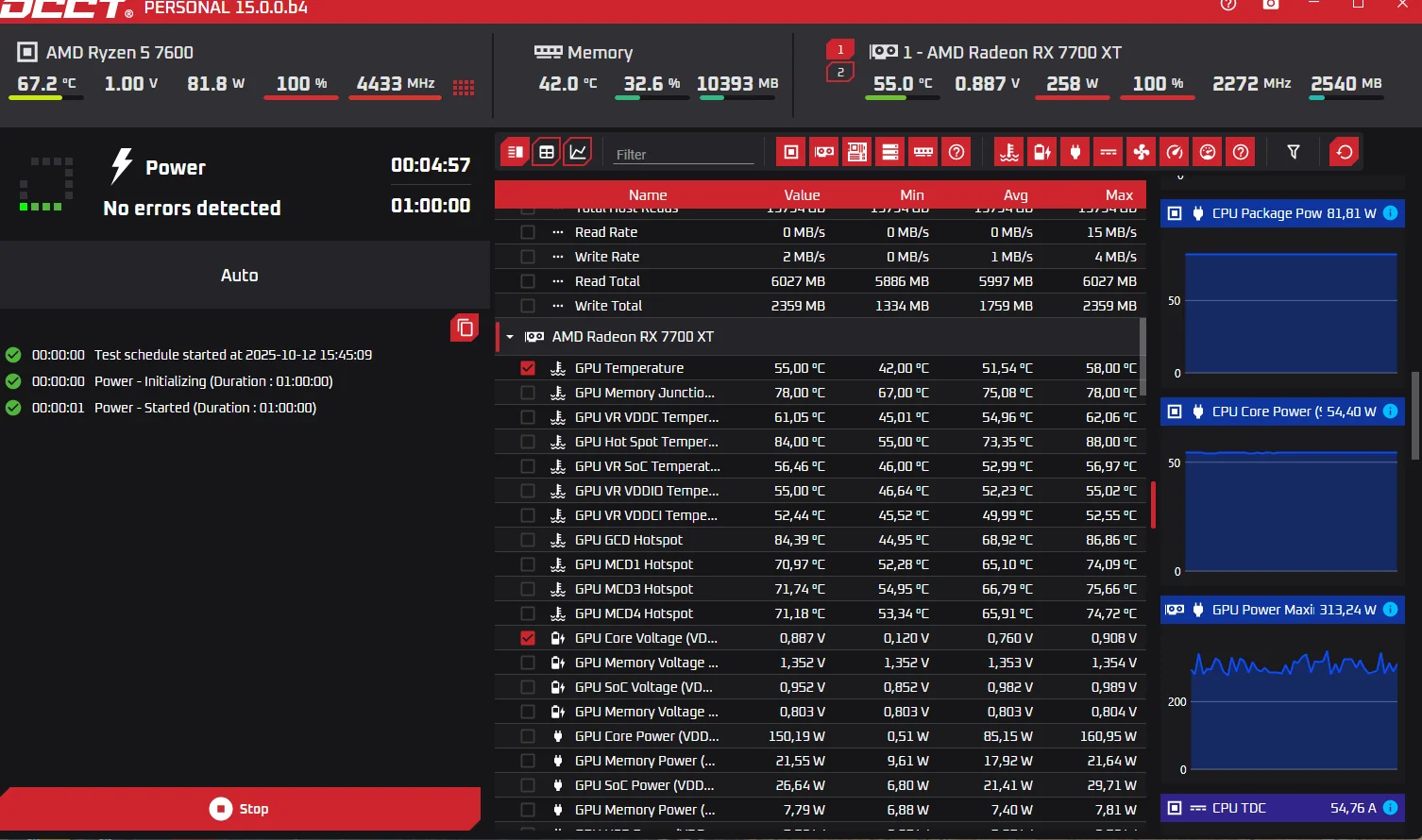The width and height of the screenshot is (1422, 840).
Task: Filter sensors by motherboard icon
Action: pos(857,152)
